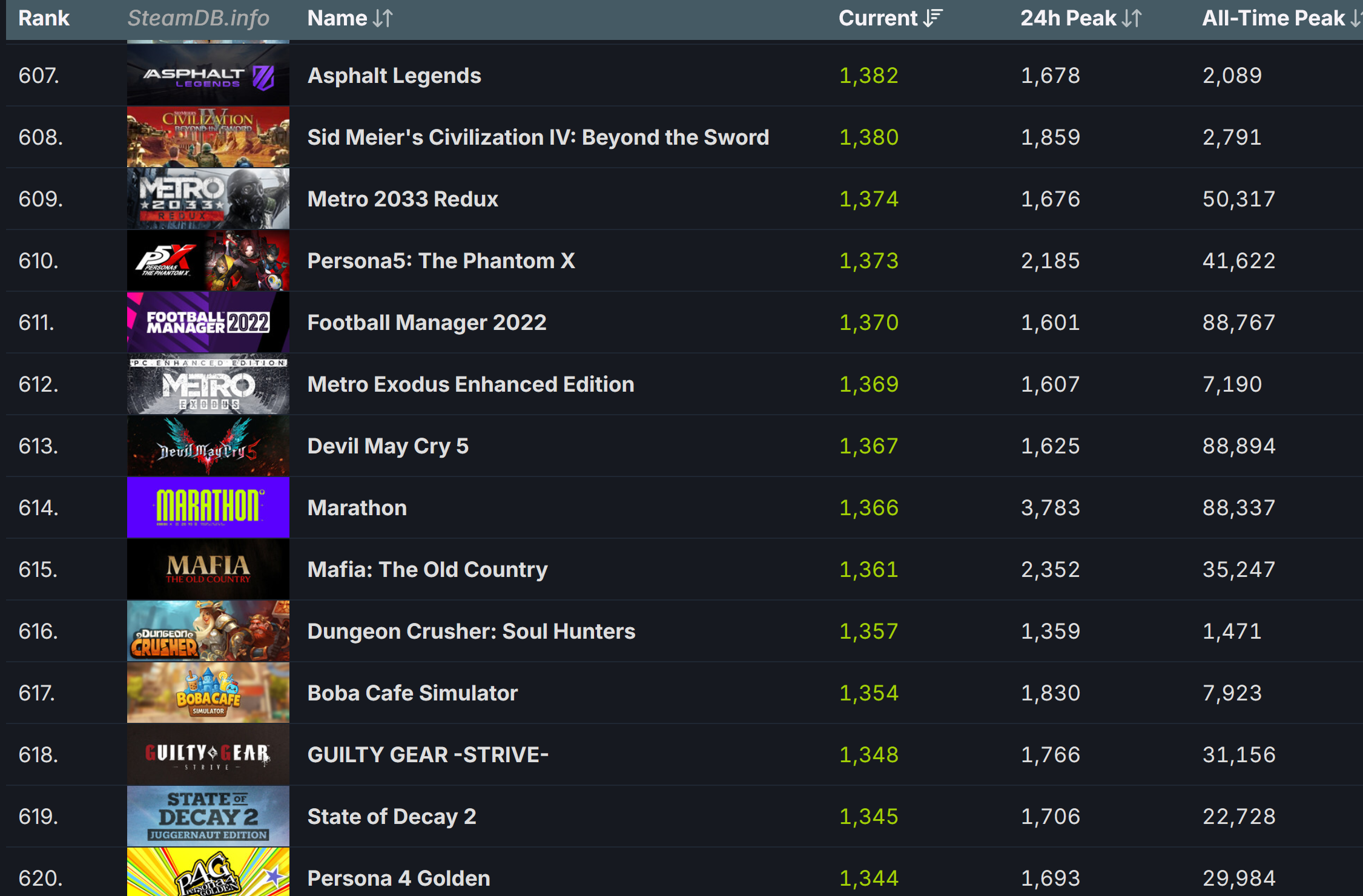The height and width of the screenshot is (896, 1363).
Task: Select 24h peak value 2,352
Action: coord(1051,570)
